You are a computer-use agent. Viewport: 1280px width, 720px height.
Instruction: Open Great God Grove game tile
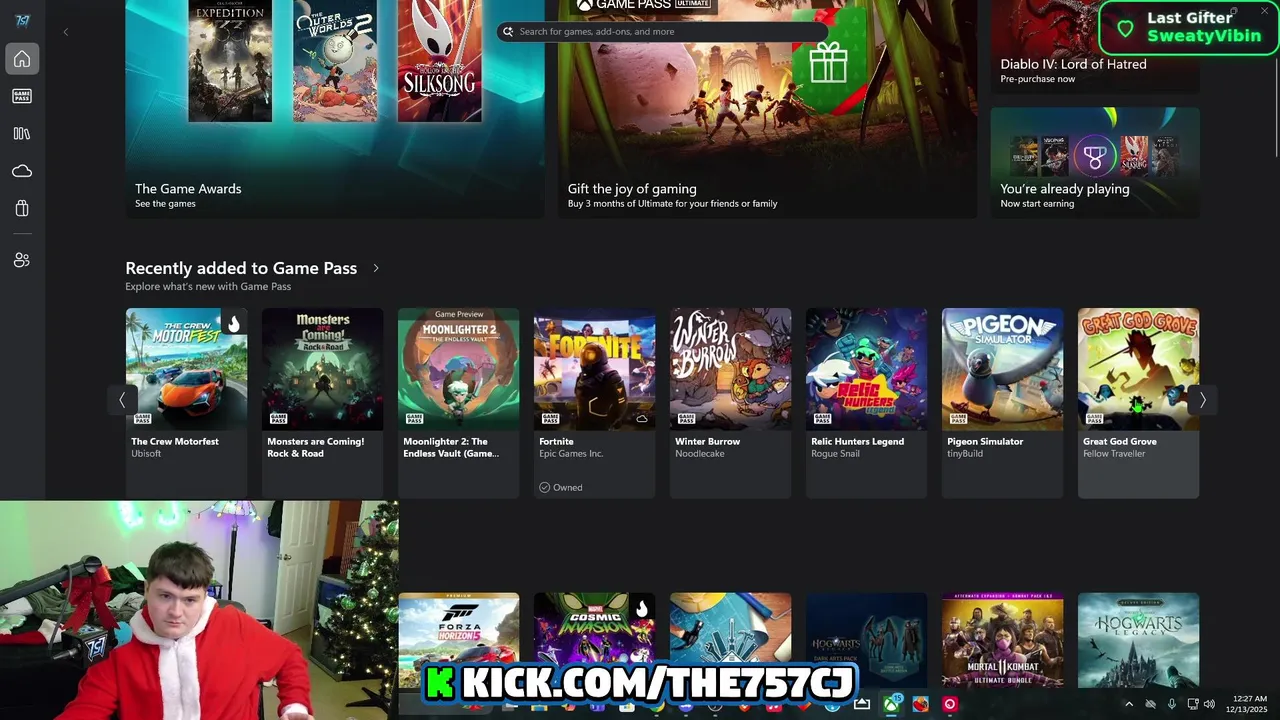tap(1138, 402)
